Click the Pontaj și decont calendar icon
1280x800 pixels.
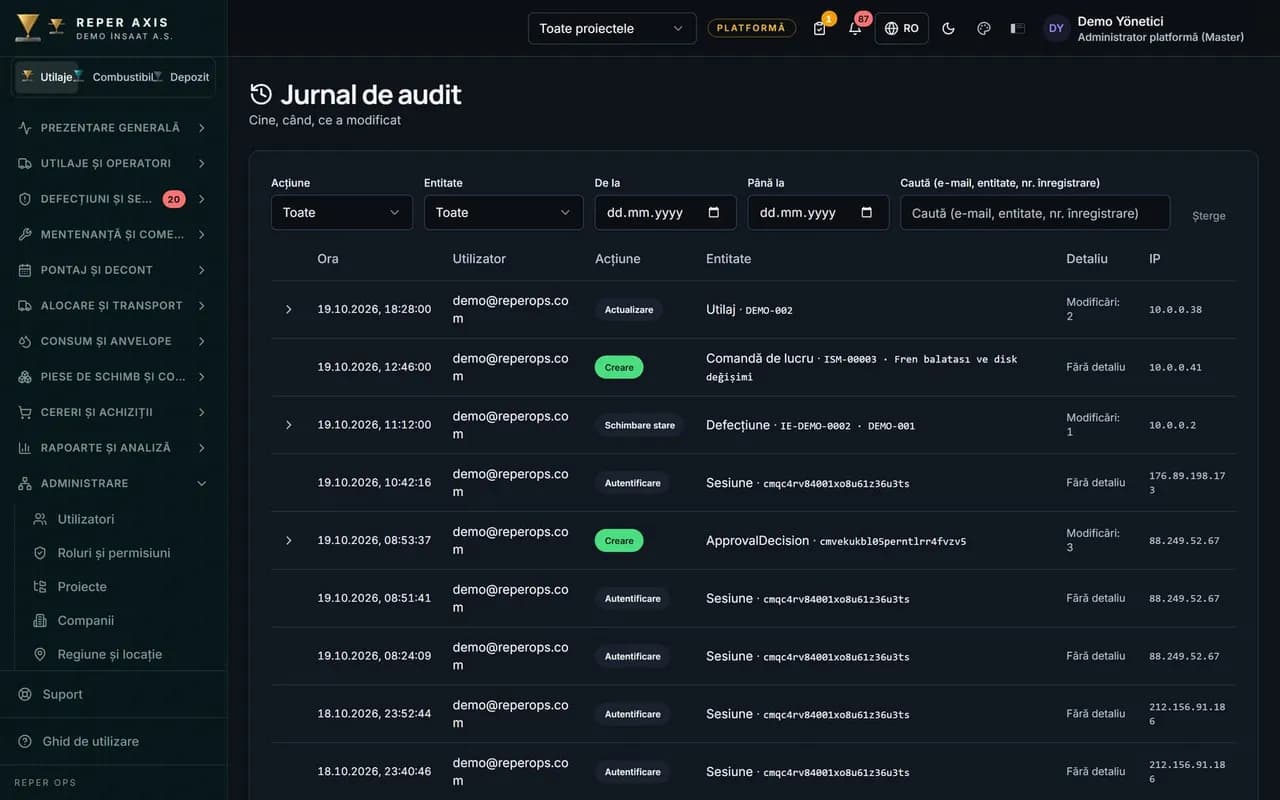[x=25, y=270]
